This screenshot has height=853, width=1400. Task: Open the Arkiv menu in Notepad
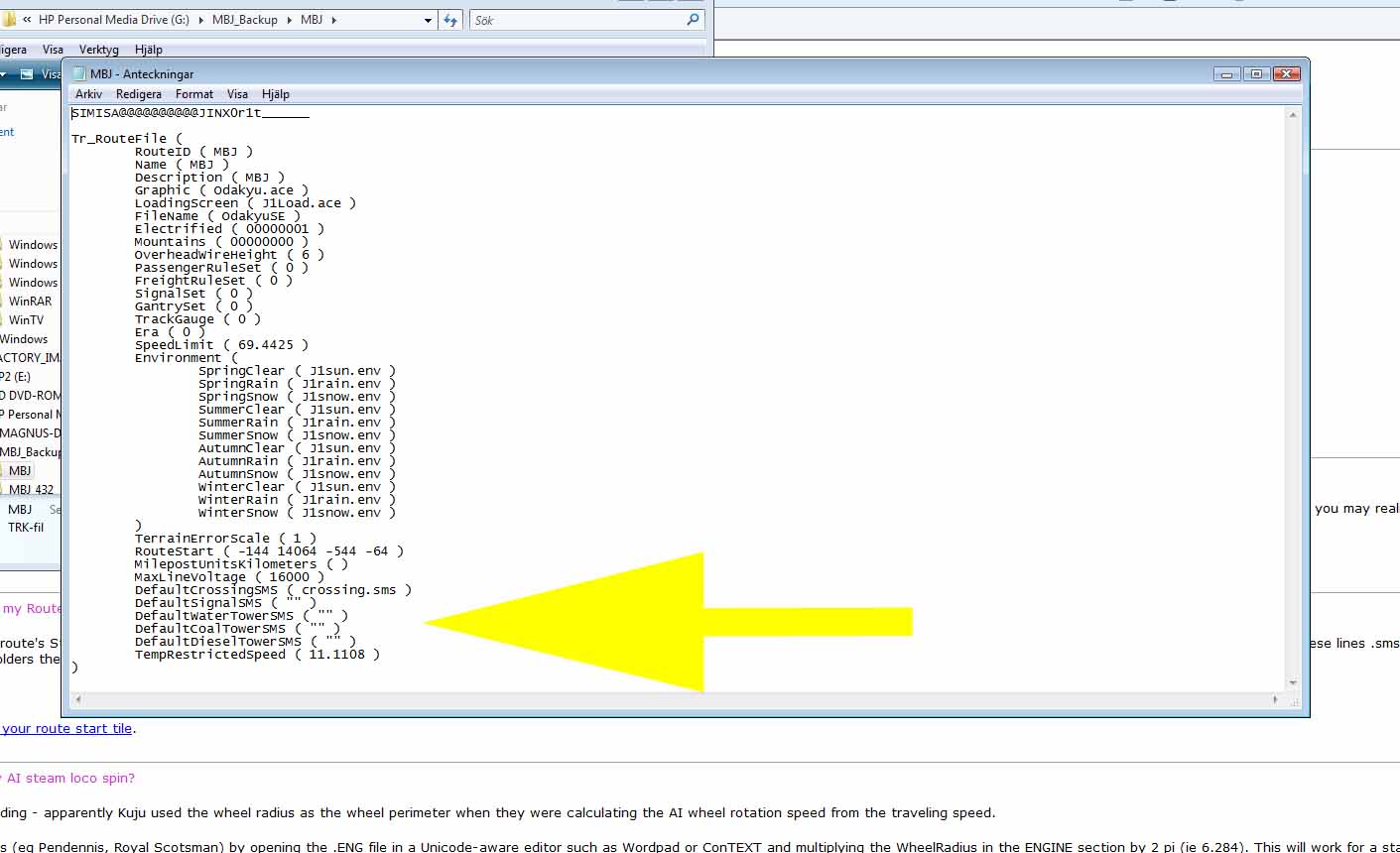click(x=88, y=94)
